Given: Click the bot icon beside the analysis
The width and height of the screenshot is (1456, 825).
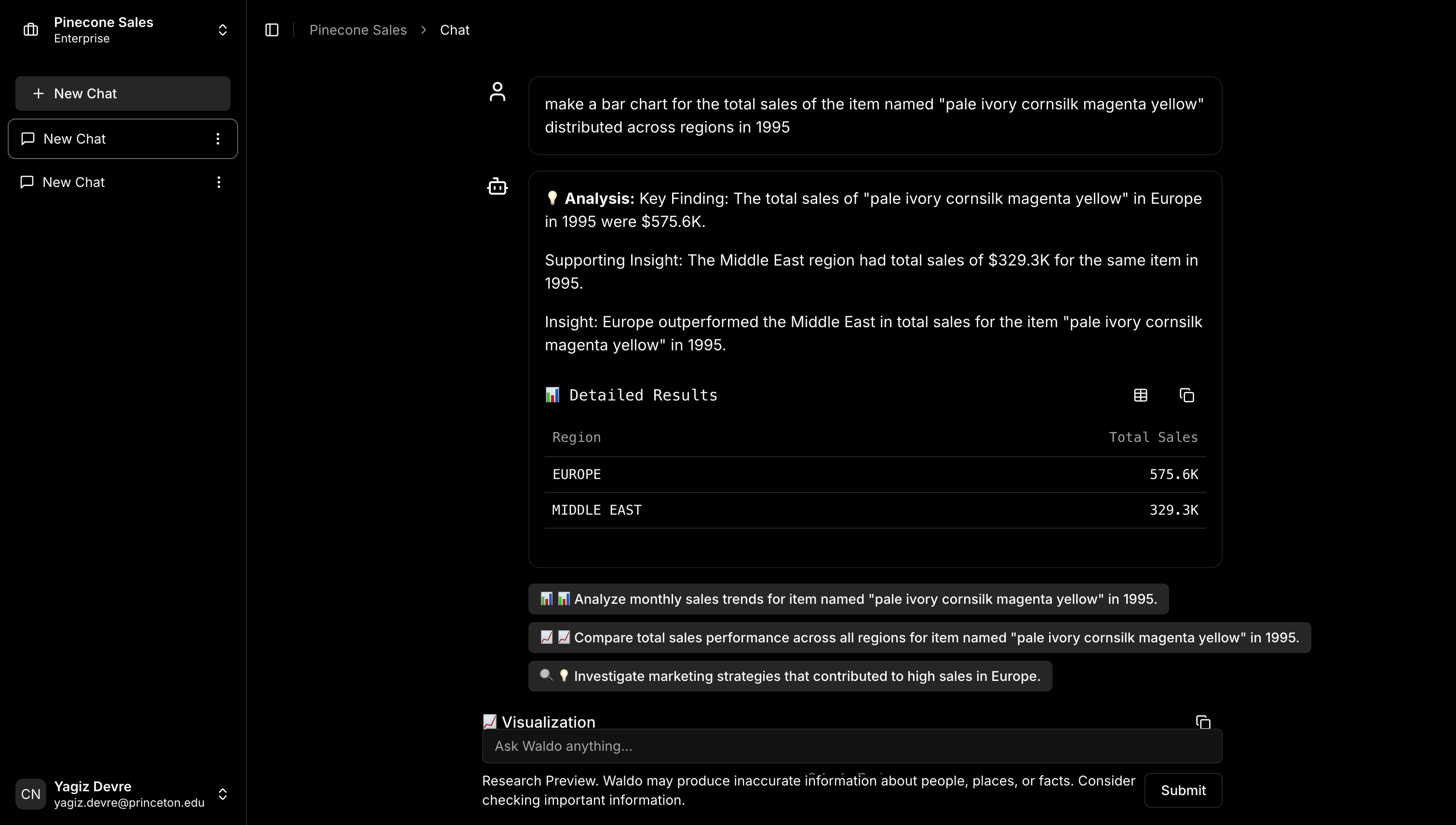Looking at the screenshot, I should [x=498, y=186].
